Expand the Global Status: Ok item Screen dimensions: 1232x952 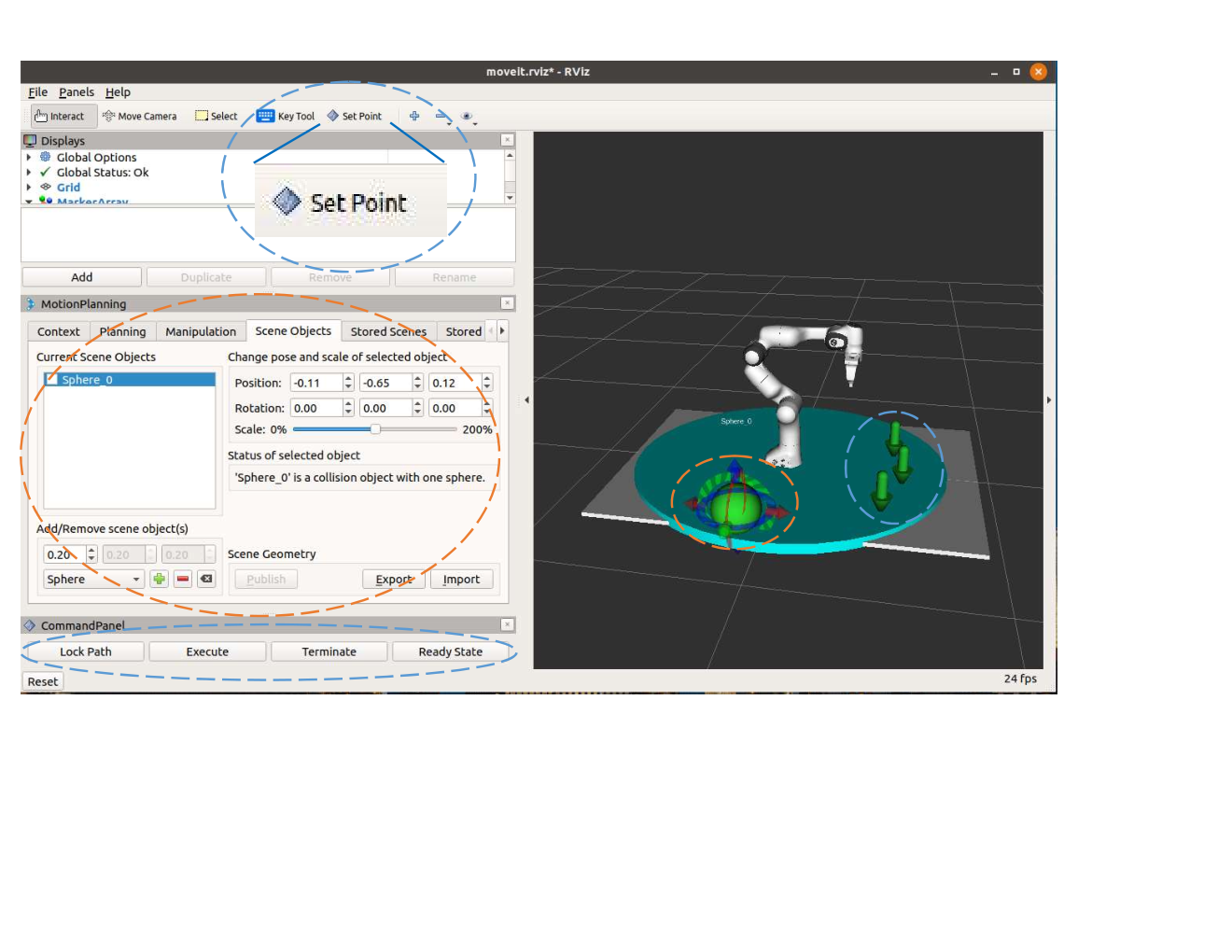[x=29, y=173]
